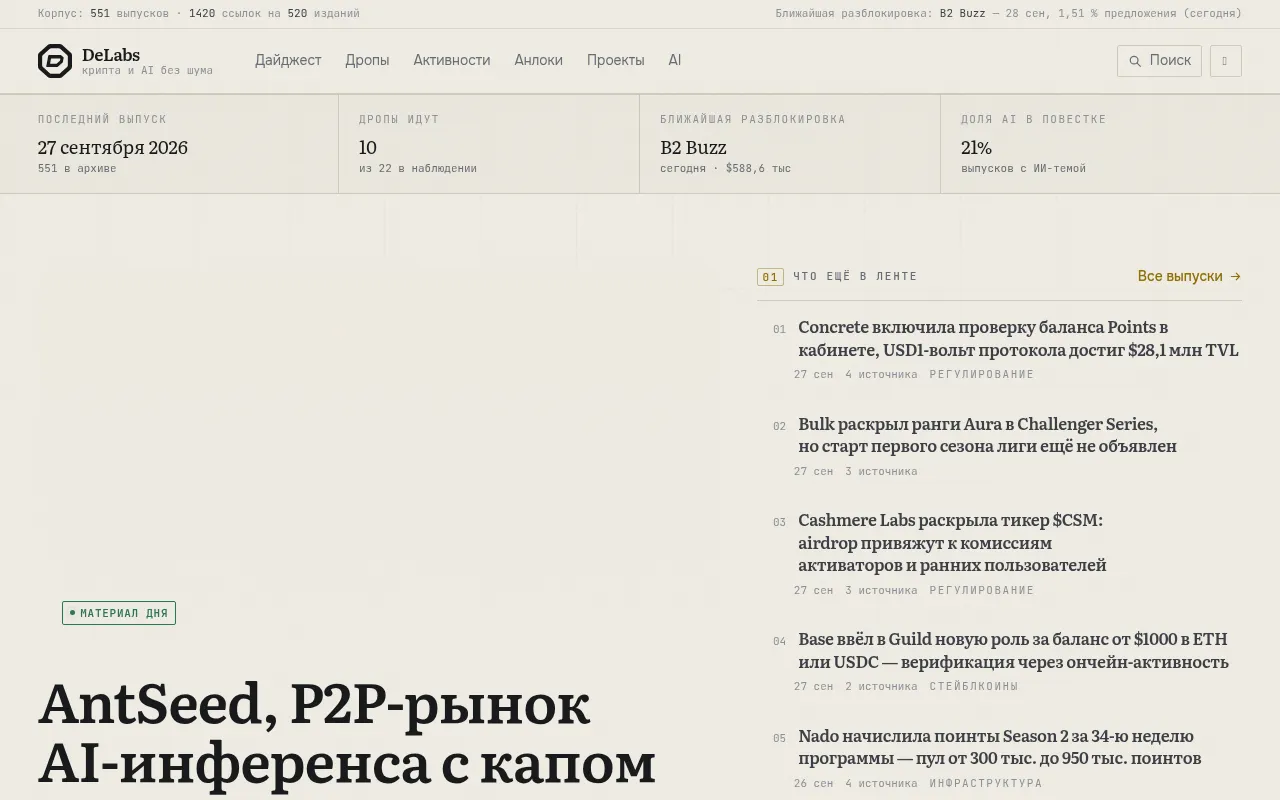Click 'Корпус: 551 выпусков' text in top bar
The image size is (1280, 800).
[103, 14]
